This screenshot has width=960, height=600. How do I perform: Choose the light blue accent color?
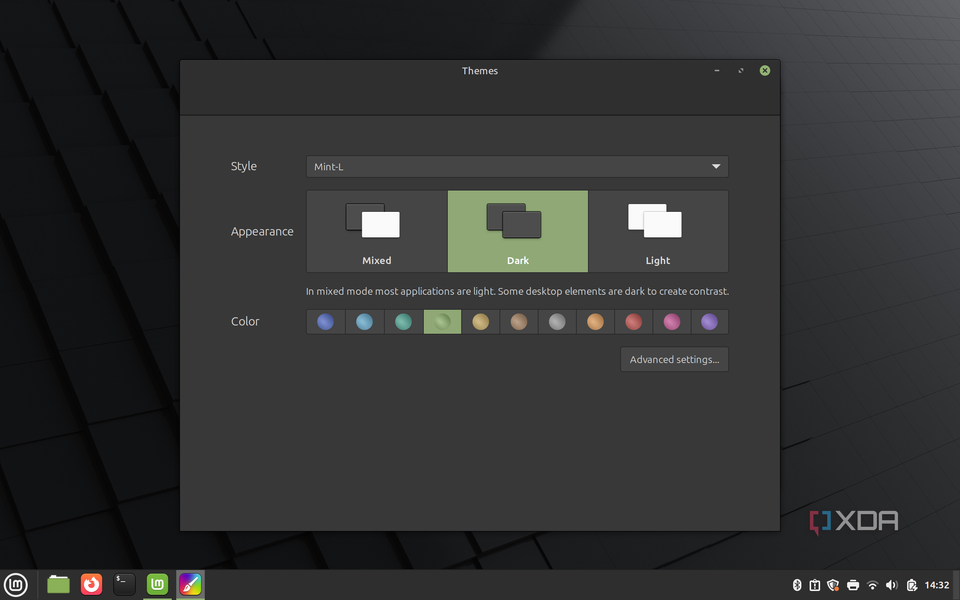364,321
